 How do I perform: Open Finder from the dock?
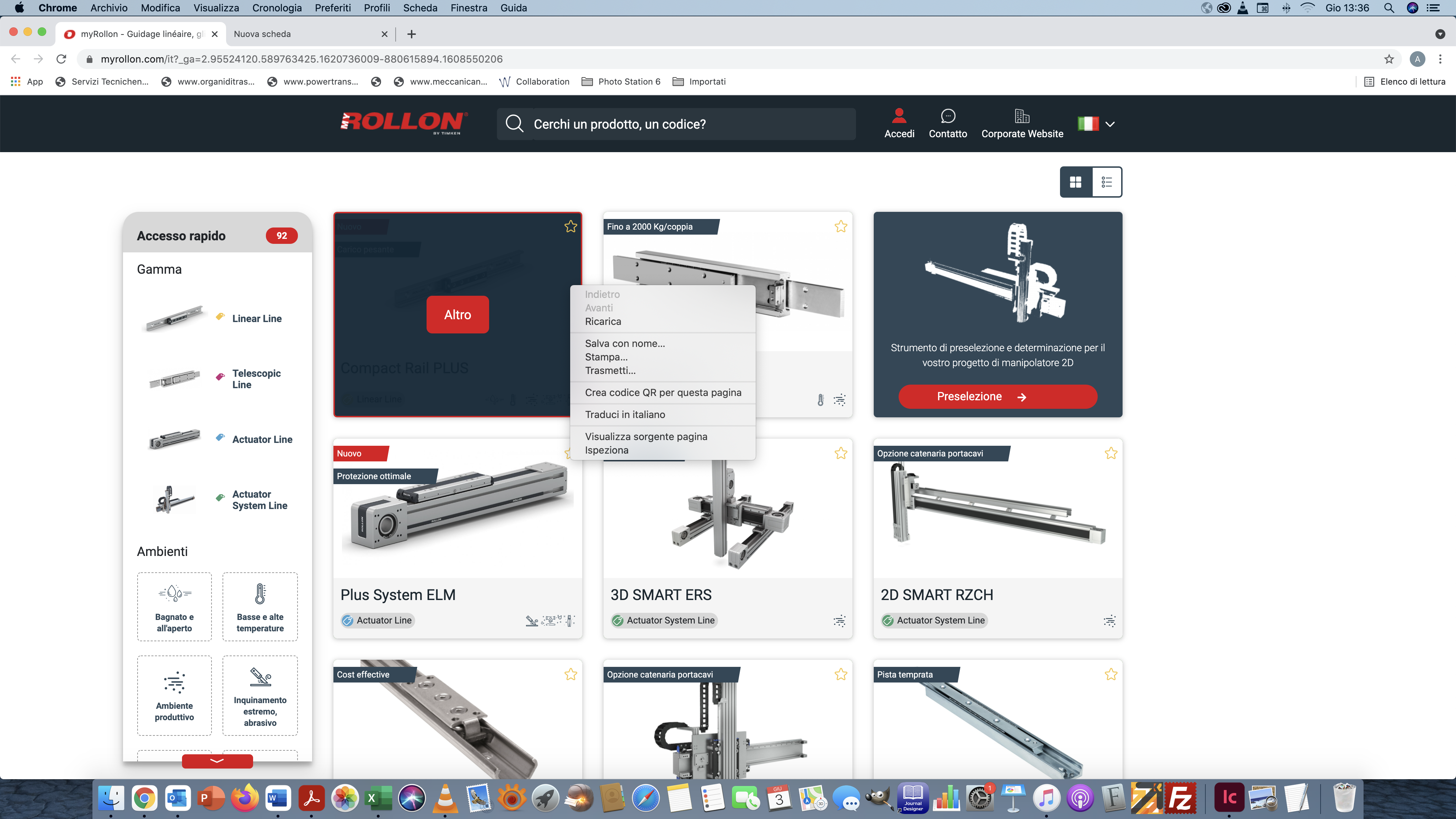tap(111, 798)
